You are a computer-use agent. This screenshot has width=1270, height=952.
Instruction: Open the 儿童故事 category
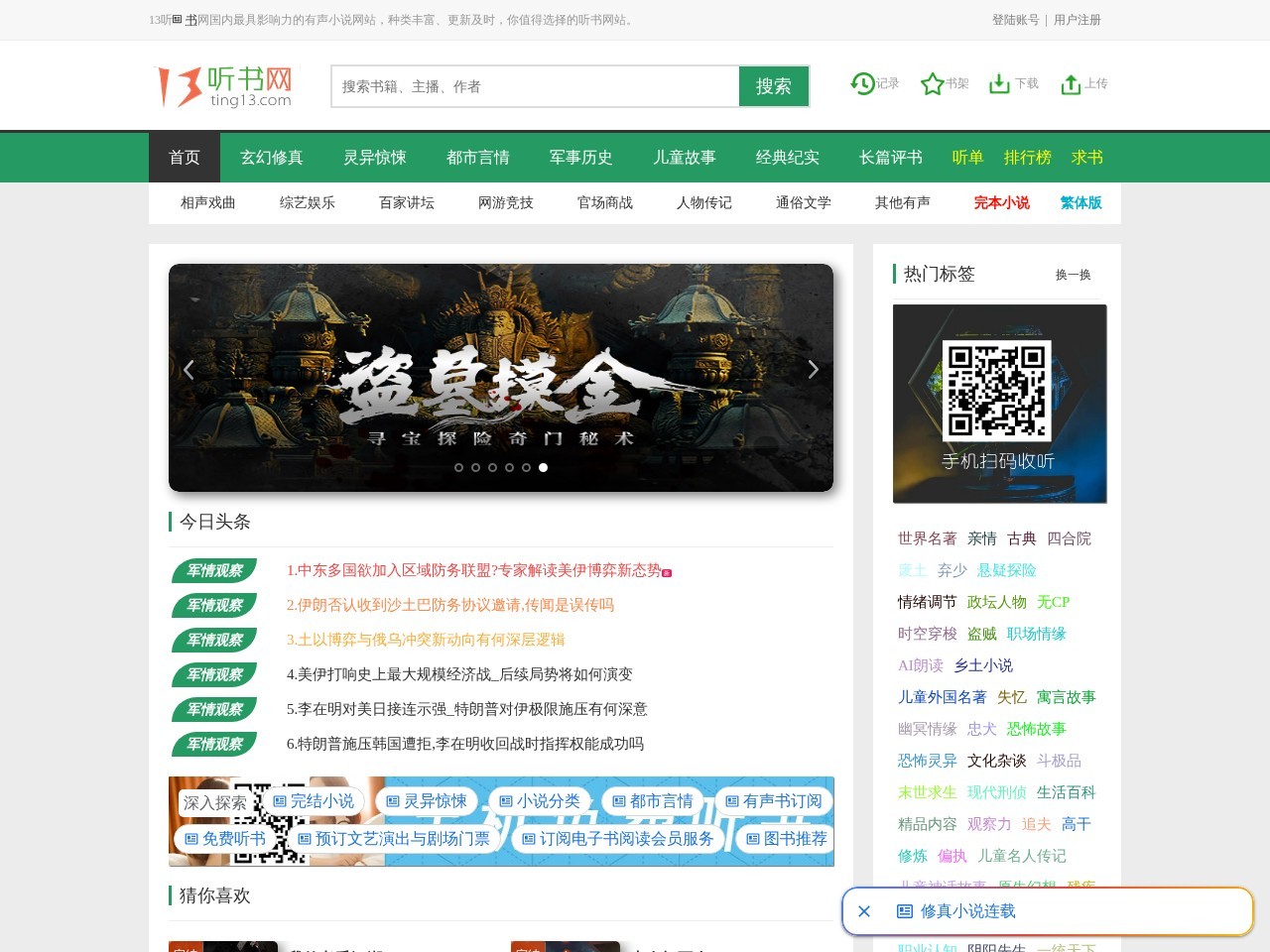685,158
